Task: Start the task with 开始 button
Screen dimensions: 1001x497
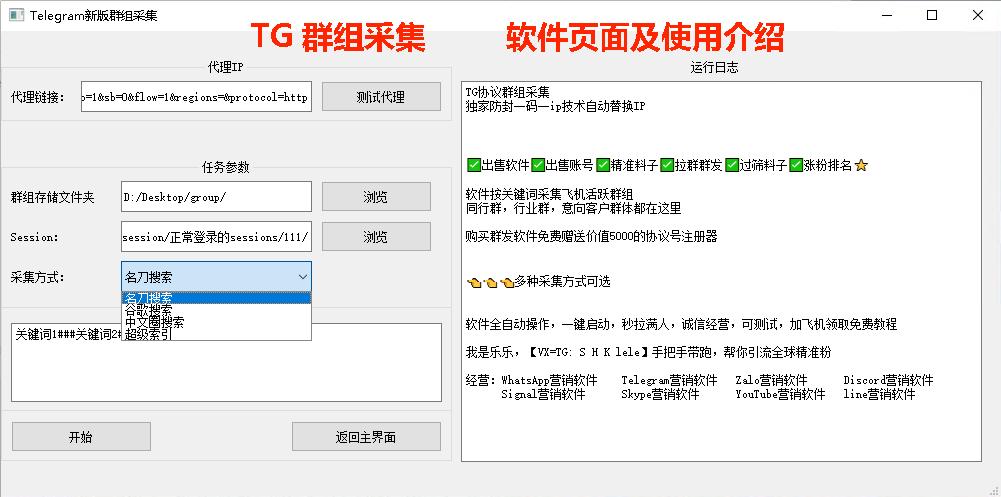Action: click(81, 437)
